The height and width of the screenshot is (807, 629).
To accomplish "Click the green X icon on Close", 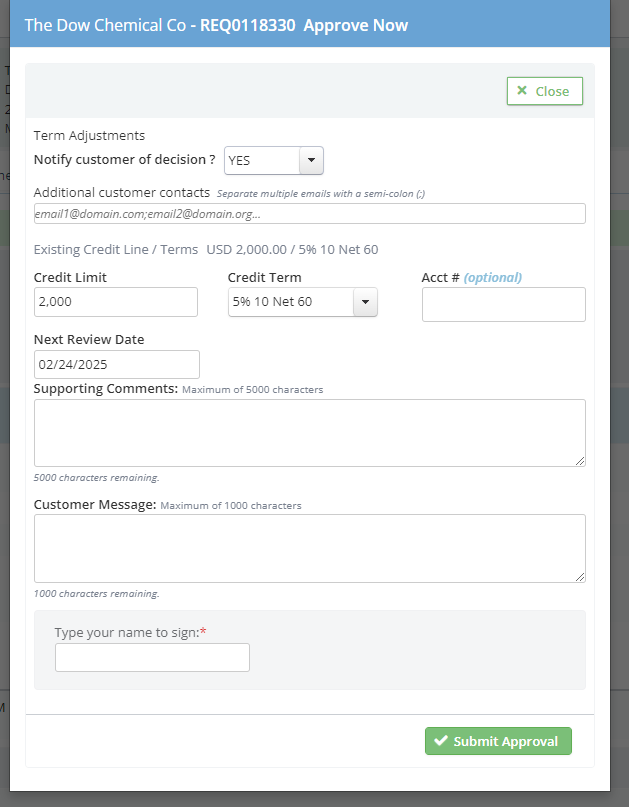I will 522,91.
